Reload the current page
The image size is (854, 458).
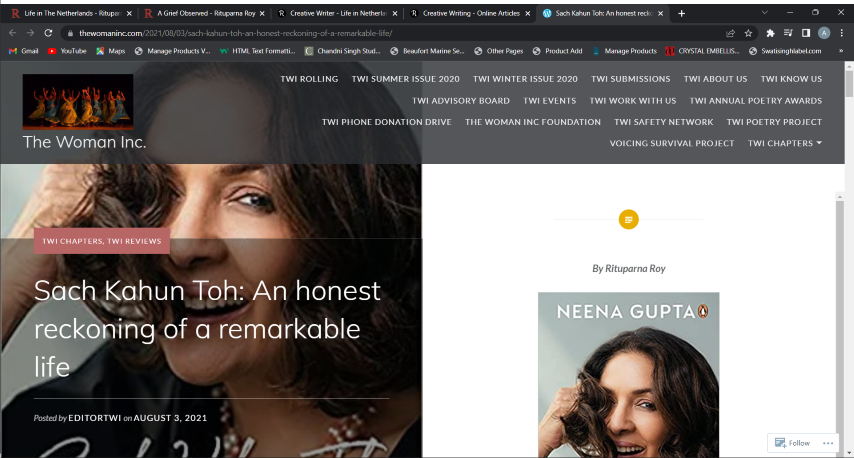(48, 33)
